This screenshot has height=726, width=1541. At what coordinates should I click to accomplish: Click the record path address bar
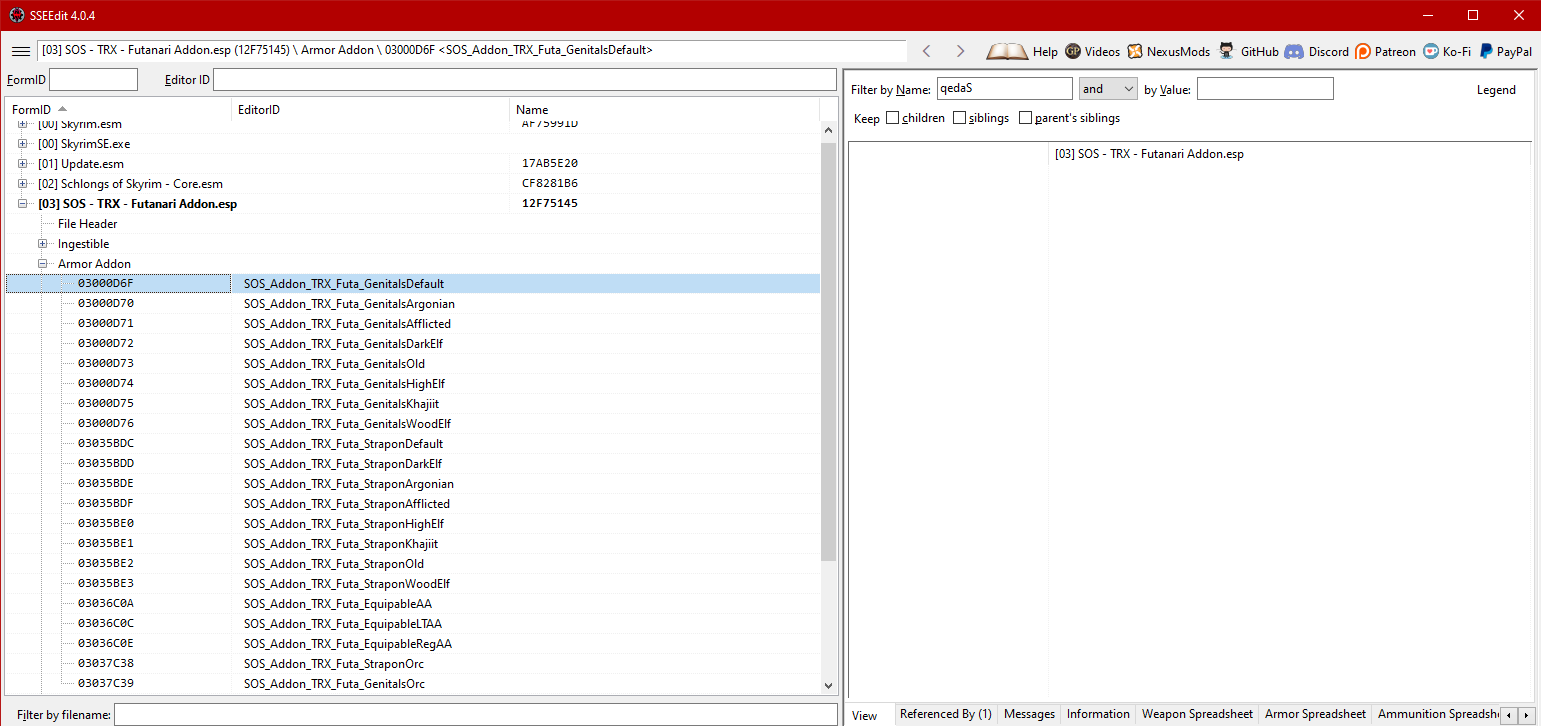click(x=472, y=50)
